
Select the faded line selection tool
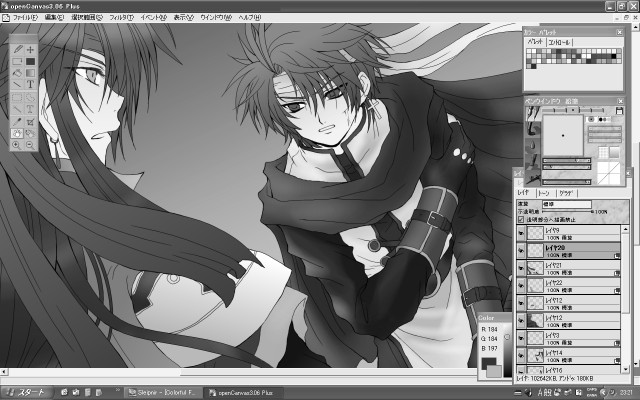pyautogui.click(x=17, y=109)
